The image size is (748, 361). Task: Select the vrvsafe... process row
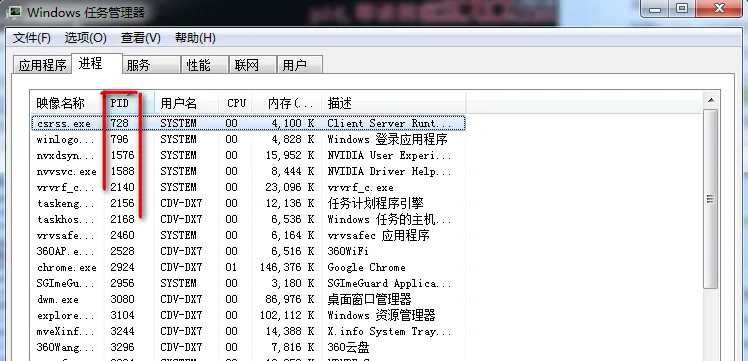click(248, 235)
